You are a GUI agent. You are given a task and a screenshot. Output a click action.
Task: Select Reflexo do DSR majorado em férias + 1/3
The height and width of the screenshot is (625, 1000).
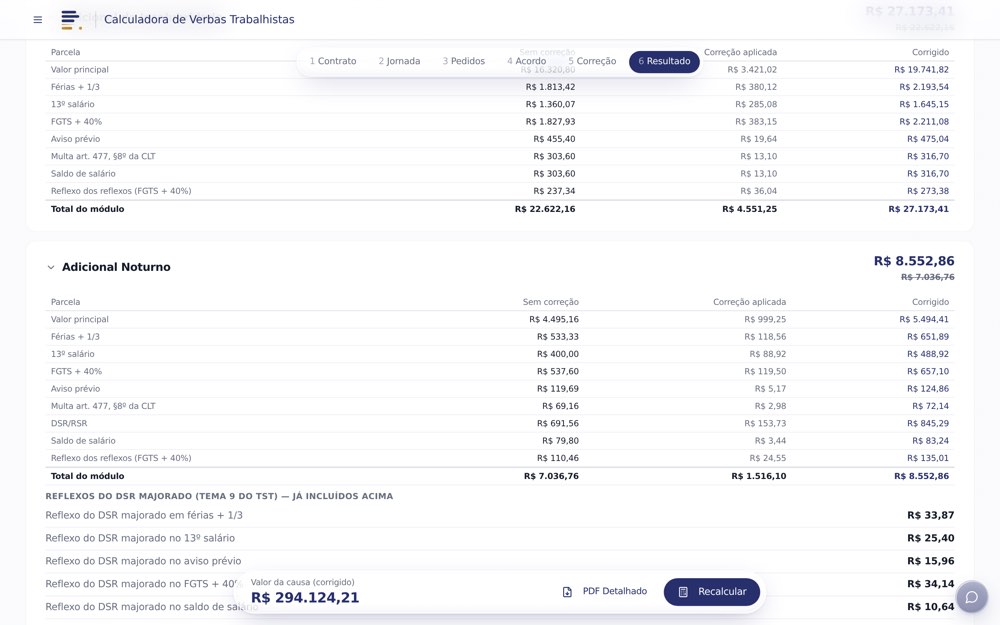(144, 515)
